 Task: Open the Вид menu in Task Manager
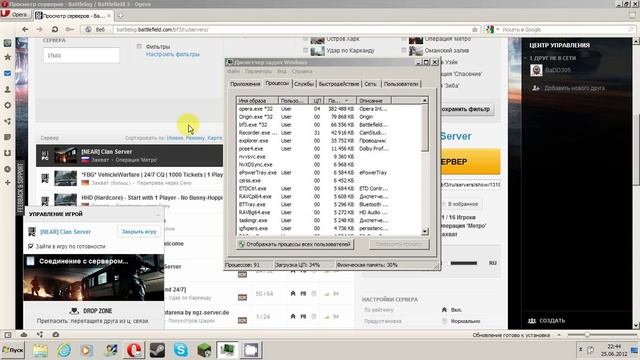[282, 71]
